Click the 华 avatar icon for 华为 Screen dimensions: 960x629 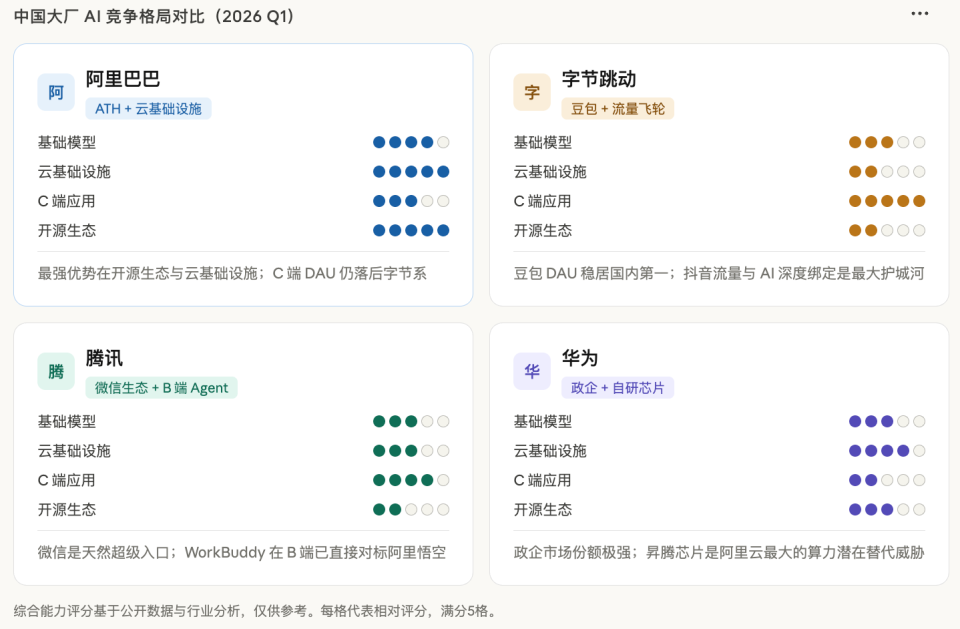(532, 371)
